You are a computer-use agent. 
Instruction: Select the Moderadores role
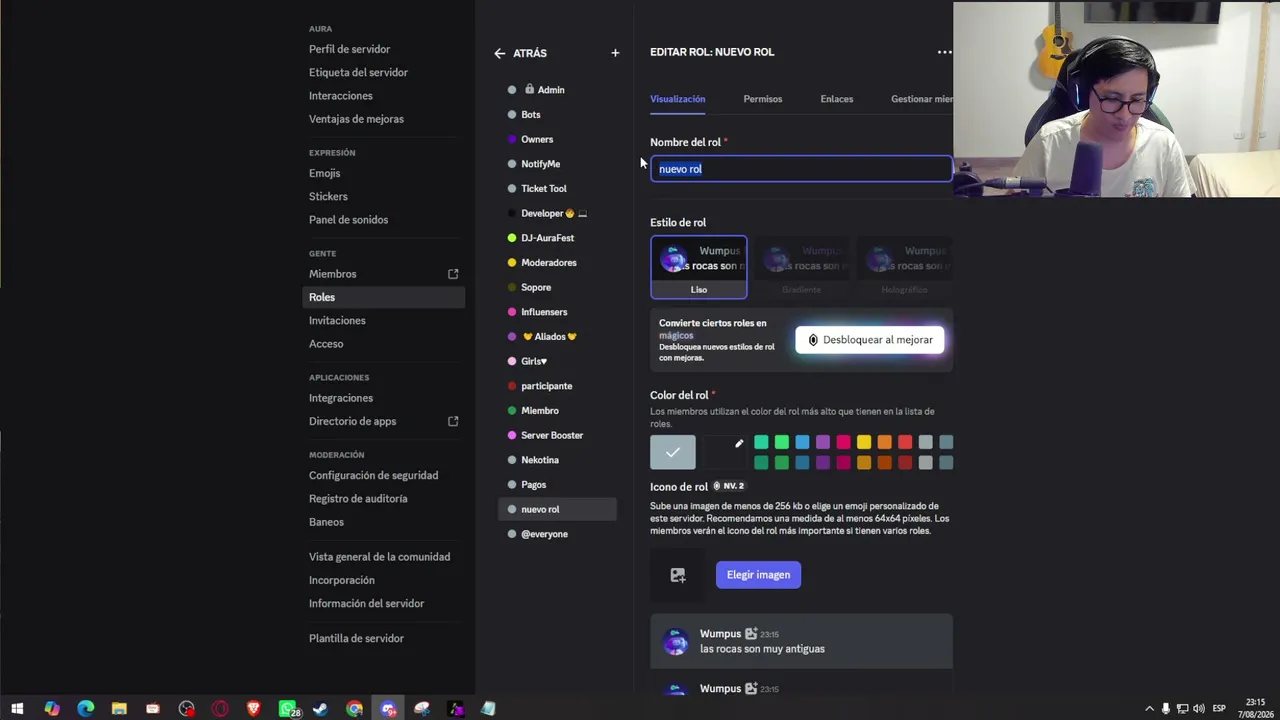(557, 263)
